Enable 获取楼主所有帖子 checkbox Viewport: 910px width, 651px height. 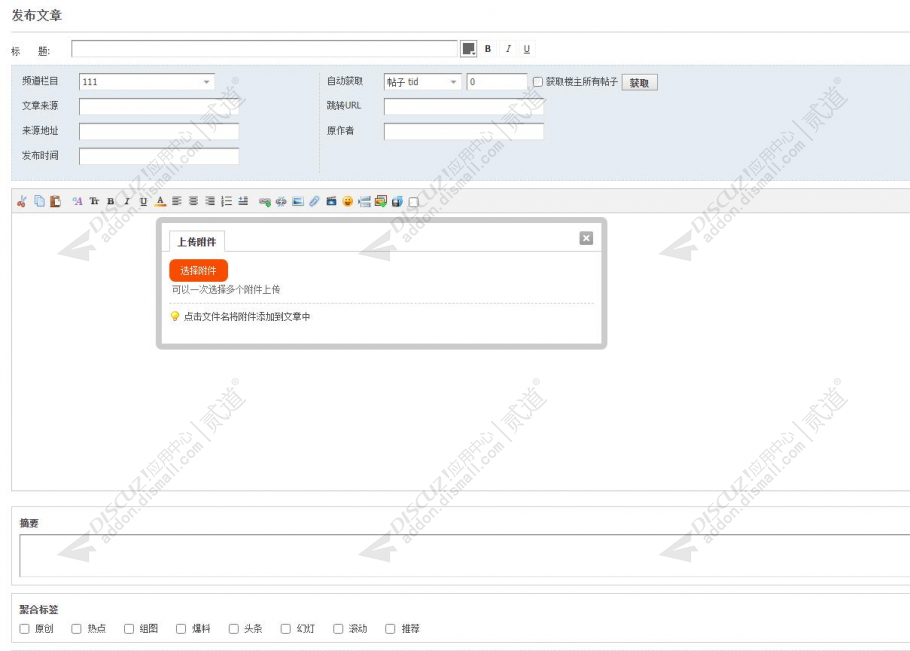click(537, 82)
